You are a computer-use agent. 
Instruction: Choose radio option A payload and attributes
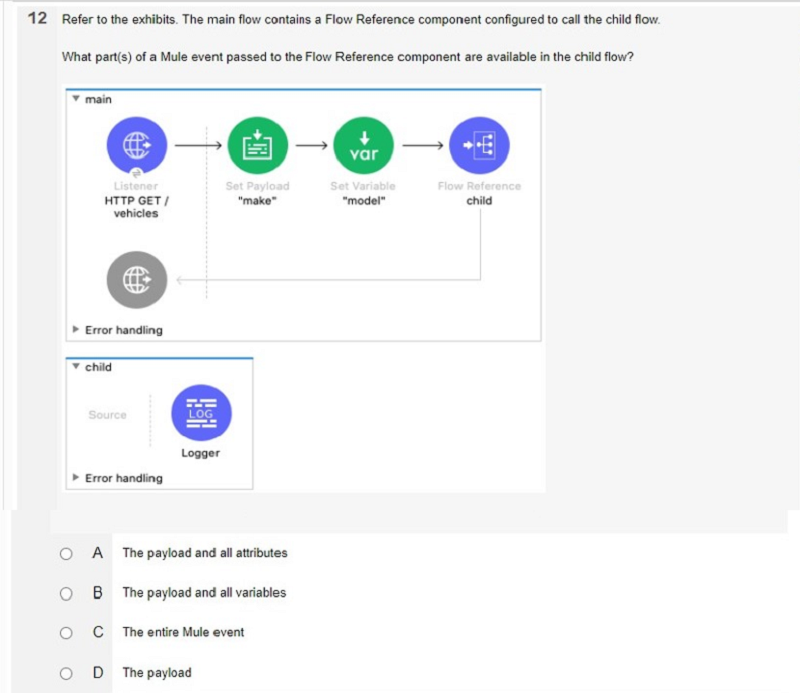(66, 554)
